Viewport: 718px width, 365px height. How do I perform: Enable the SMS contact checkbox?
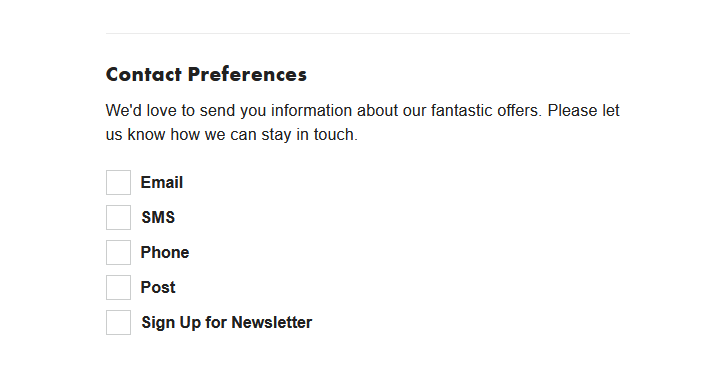coord(119,217)
